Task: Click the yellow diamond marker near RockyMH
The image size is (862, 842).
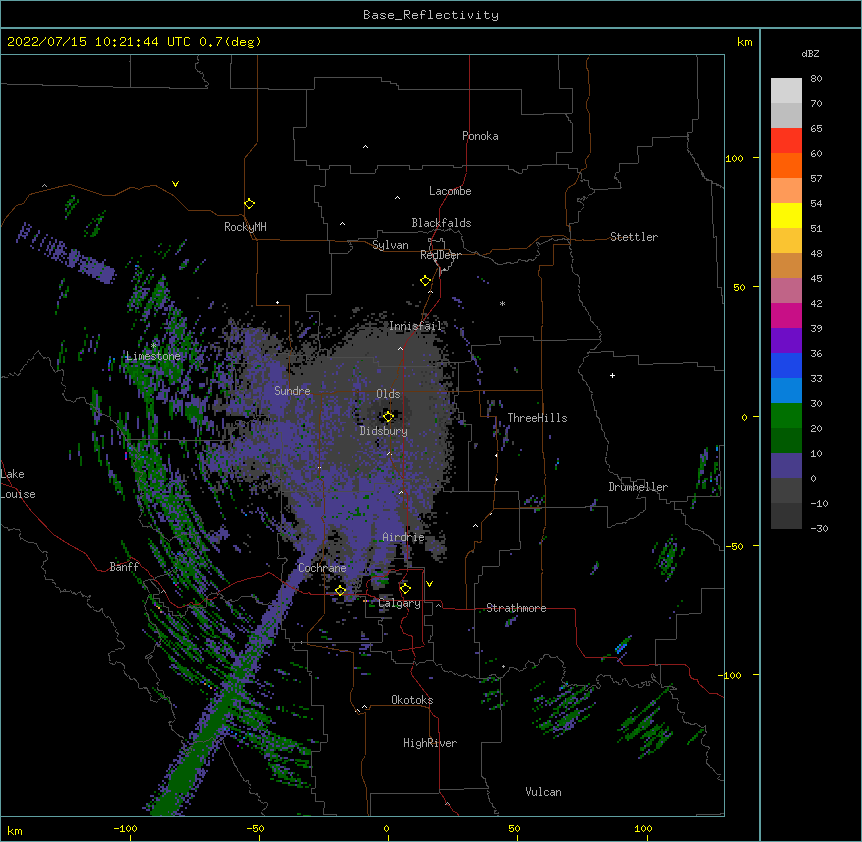Action: [249, 203]
